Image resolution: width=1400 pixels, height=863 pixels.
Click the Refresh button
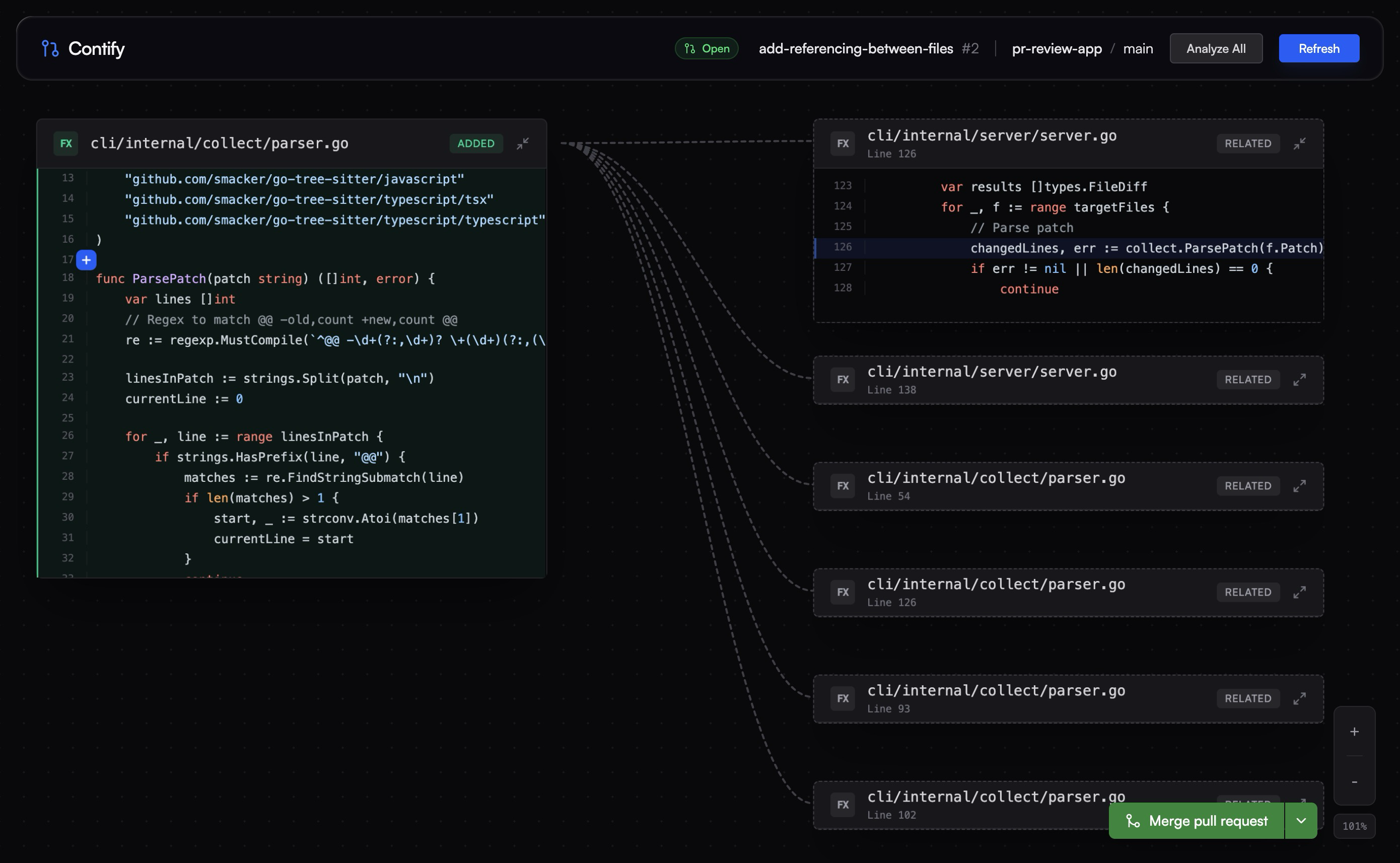click(x=1318, y=49)
